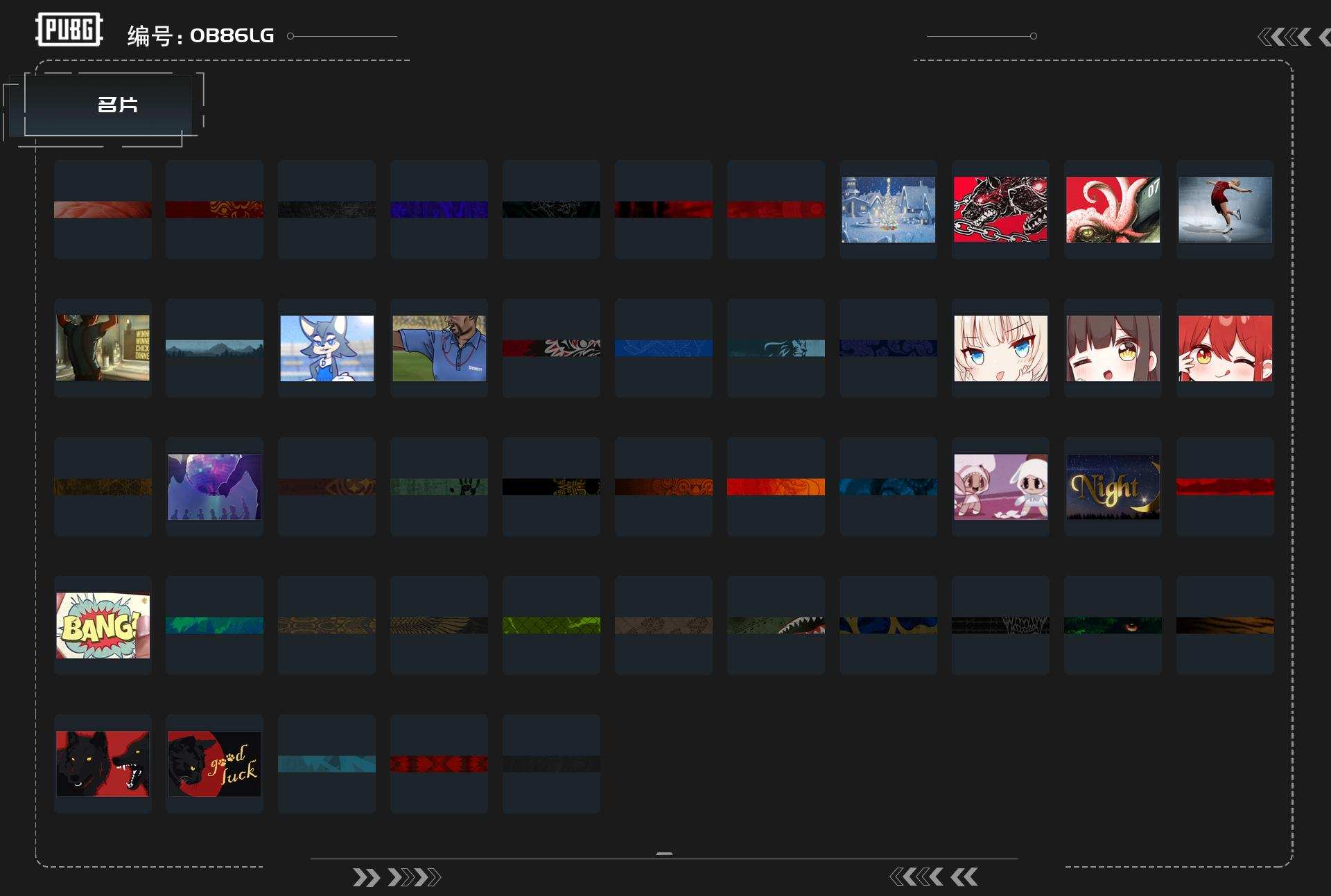
Task: Select the blonde blue-eyed anime girl card
Action: tap(1000, 348)
